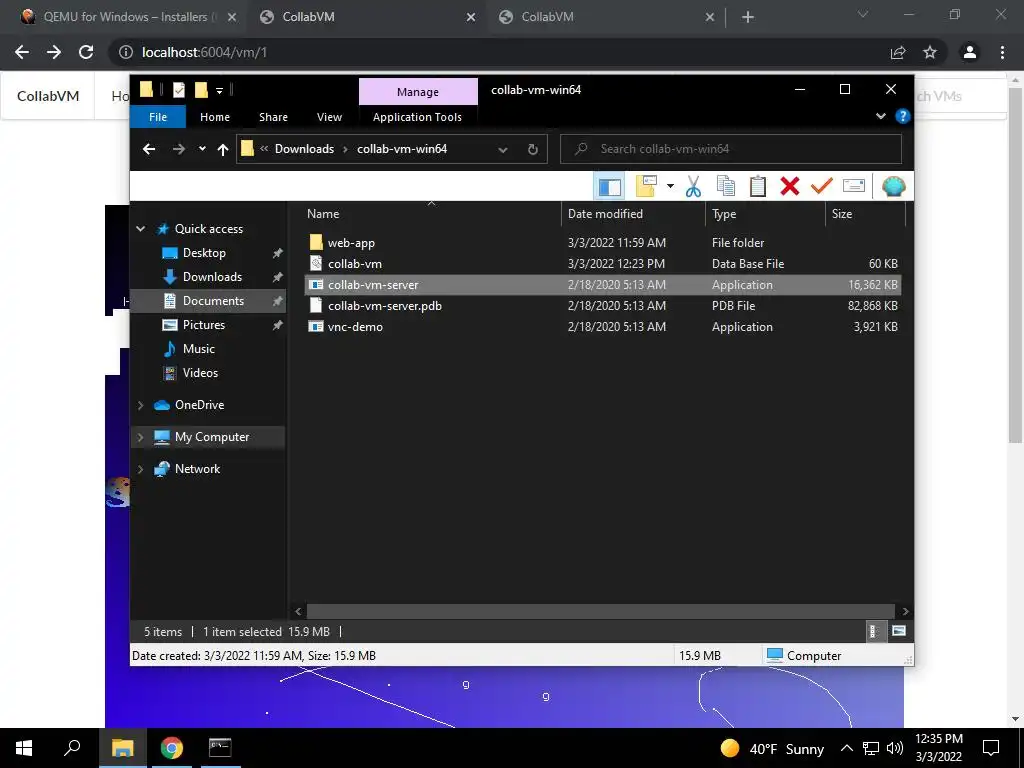Open Desktop in Quick access
This screenshot has height=768, width=1024.
[204, 253]
